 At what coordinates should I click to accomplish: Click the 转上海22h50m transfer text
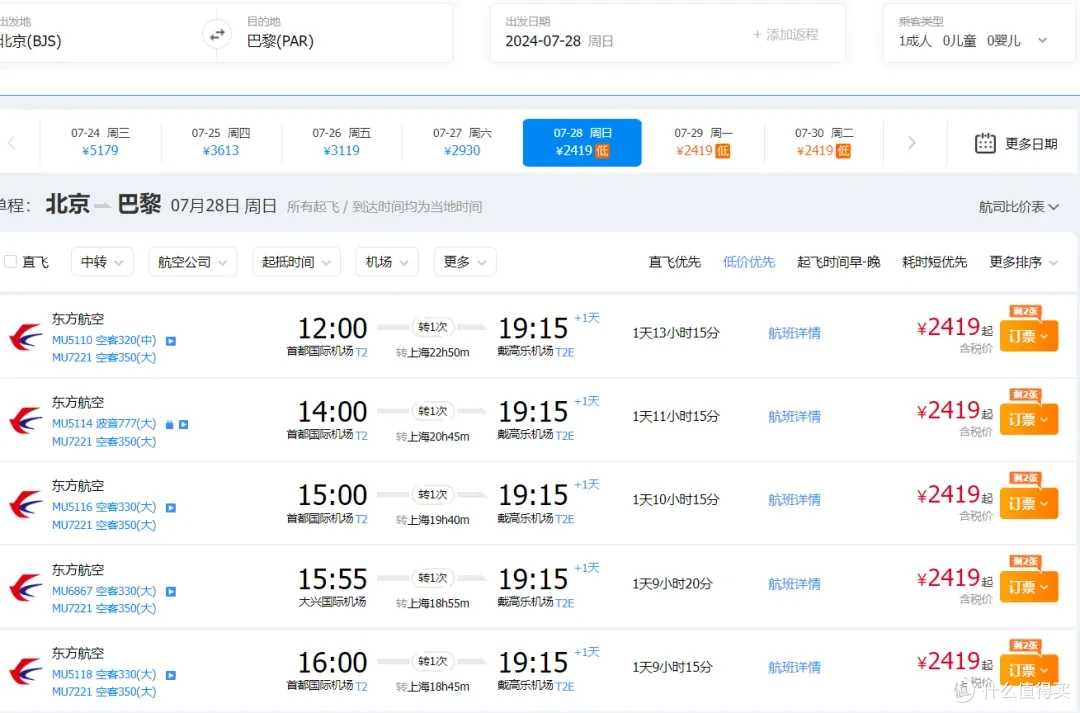click(433, 353)
